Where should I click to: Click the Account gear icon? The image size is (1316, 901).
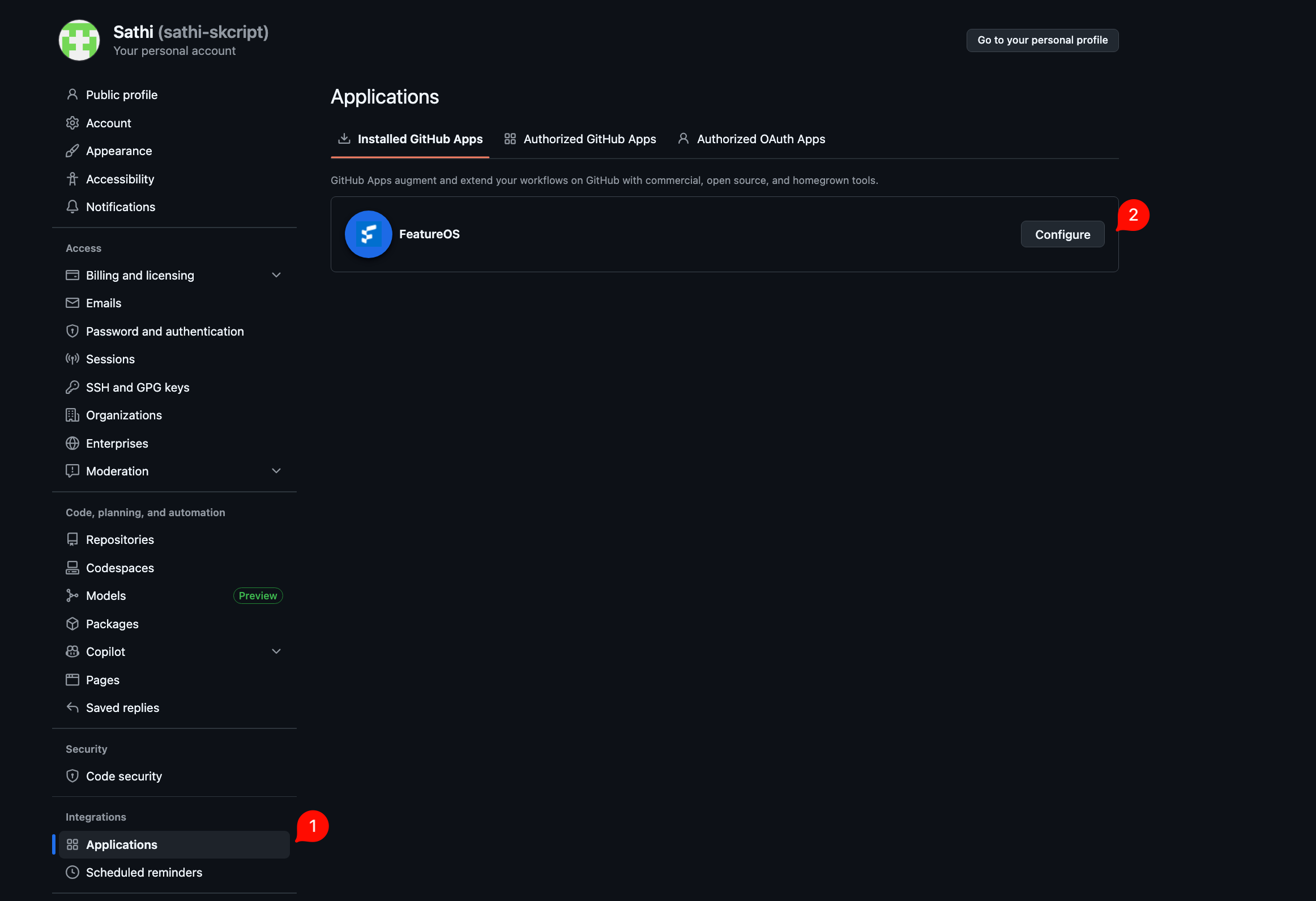pyautogui.click(x=72, y=123)
